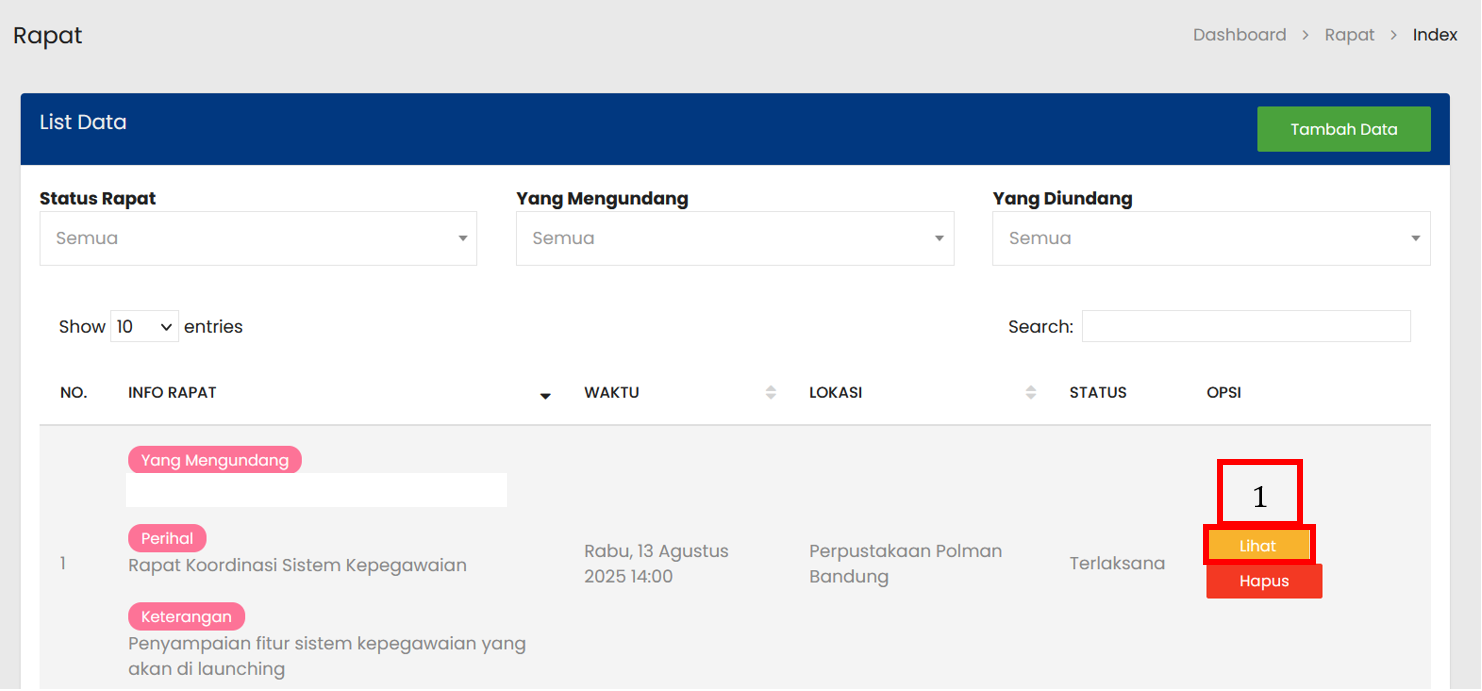The width and height of the screenshot is (1482, 691).
Task: Select the pink Yang Mengundang badge in row 1
Action: pyautogui.click(x=214, y=460)
